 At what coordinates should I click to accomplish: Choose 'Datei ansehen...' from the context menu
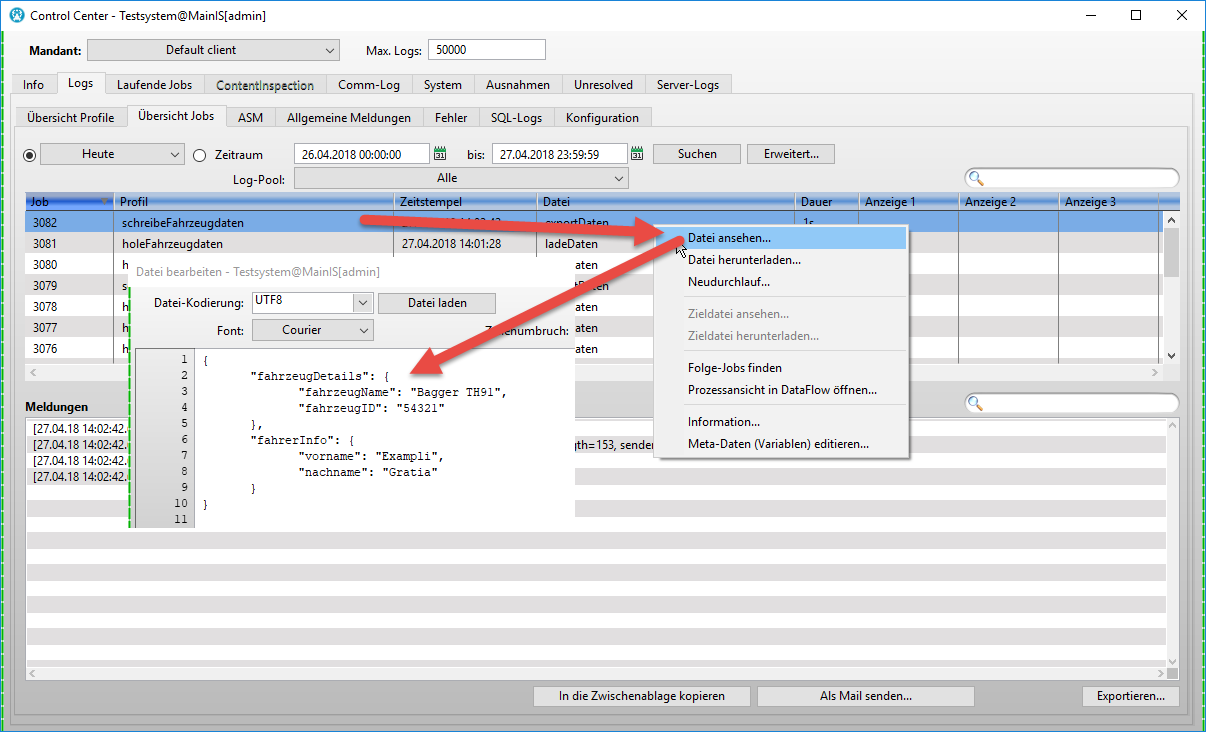(x=729, y=238)
